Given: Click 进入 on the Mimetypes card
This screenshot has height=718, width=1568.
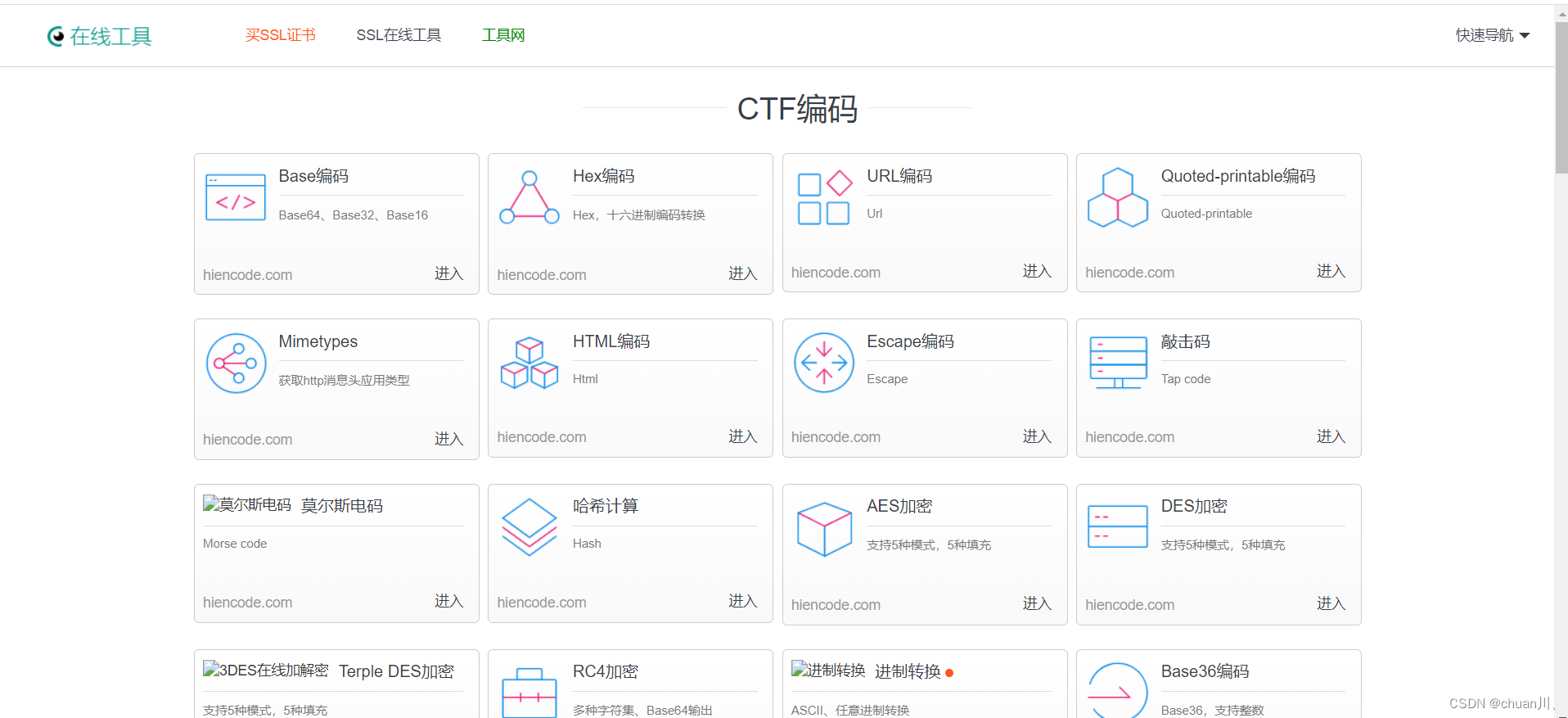Looking at the screenshot, I should point(448,439).
